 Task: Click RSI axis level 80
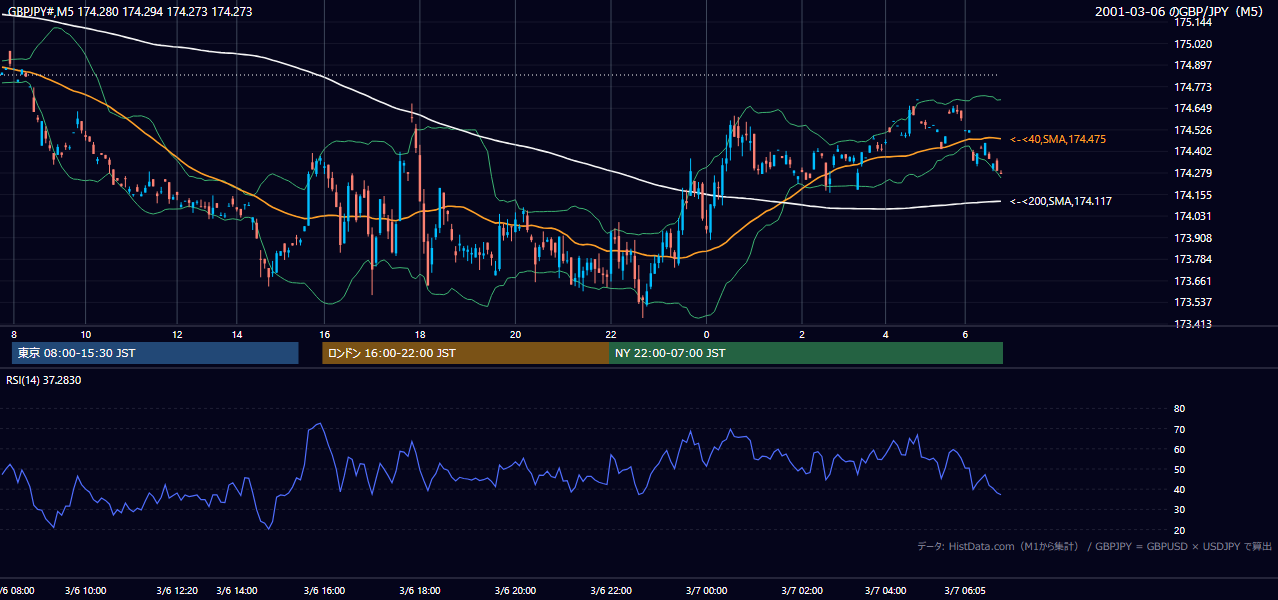coord(1179,409)
